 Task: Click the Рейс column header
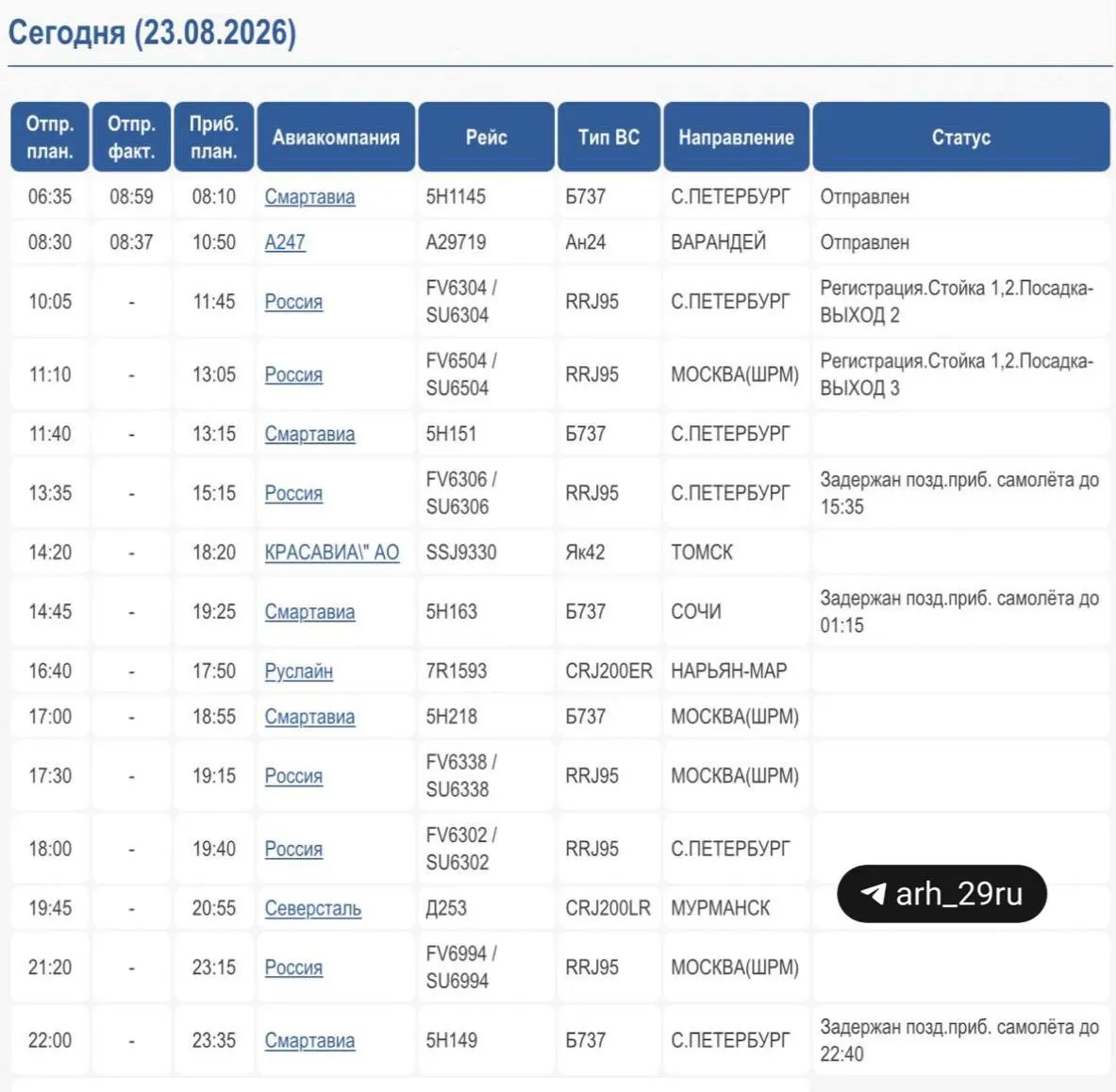pyautogui.click(x=486, y=137)
